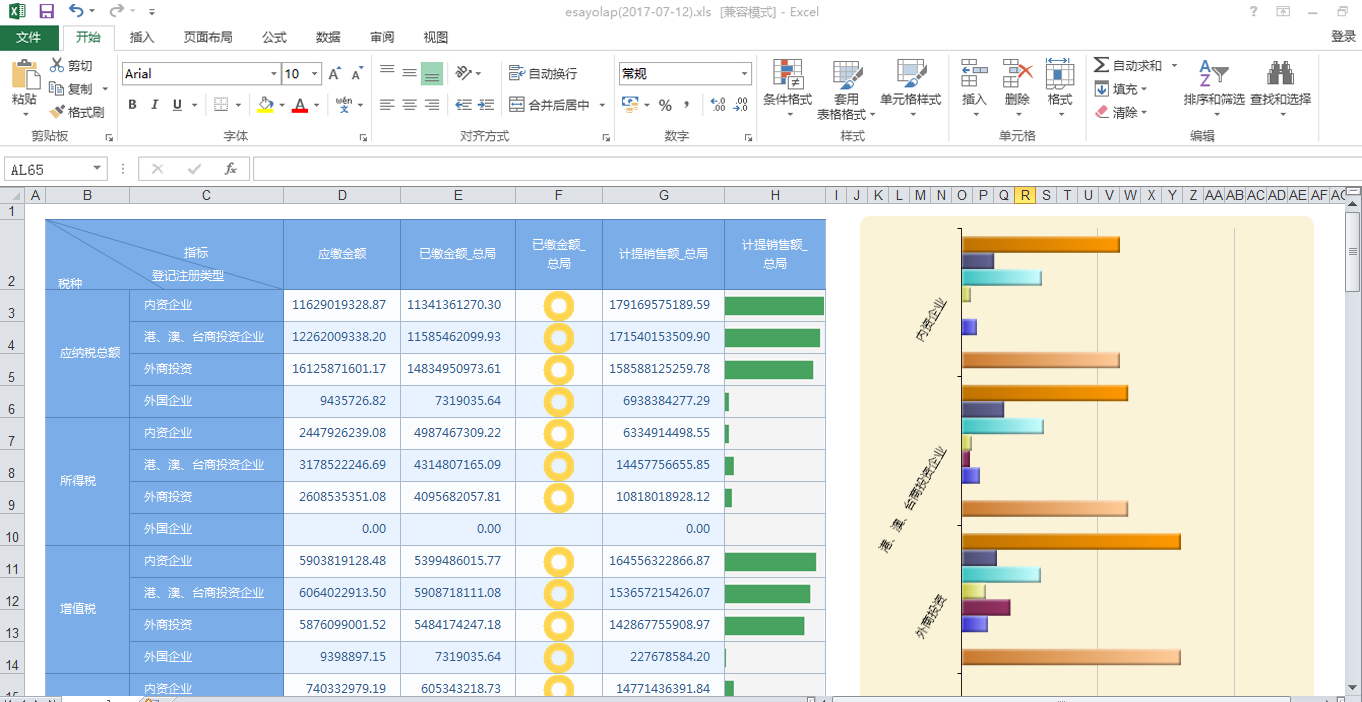Increase decimal places
This screenshot has width=1362, height=702.
coord(717,105)
